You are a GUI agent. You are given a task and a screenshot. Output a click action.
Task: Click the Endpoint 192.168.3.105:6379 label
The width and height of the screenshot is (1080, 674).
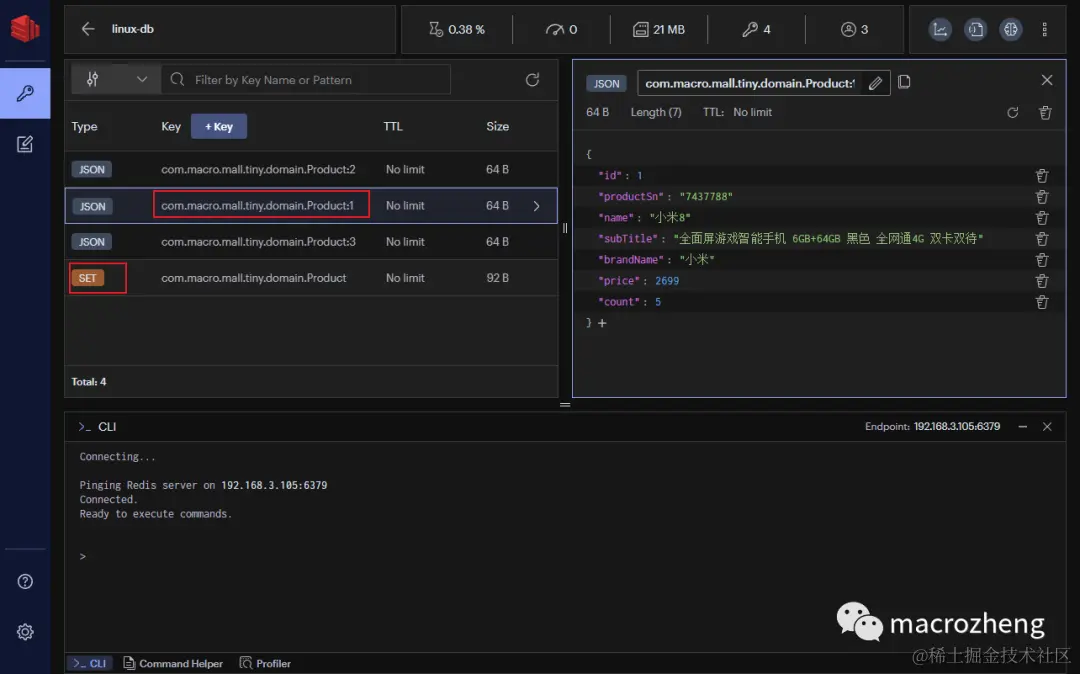coord(933,427)
